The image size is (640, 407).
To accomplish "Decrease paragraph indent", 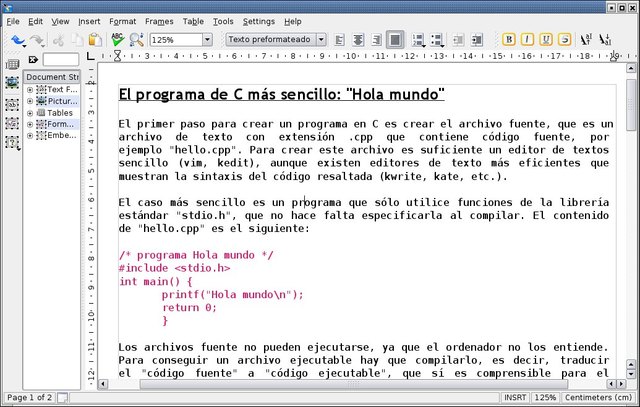I will [458, 40].
